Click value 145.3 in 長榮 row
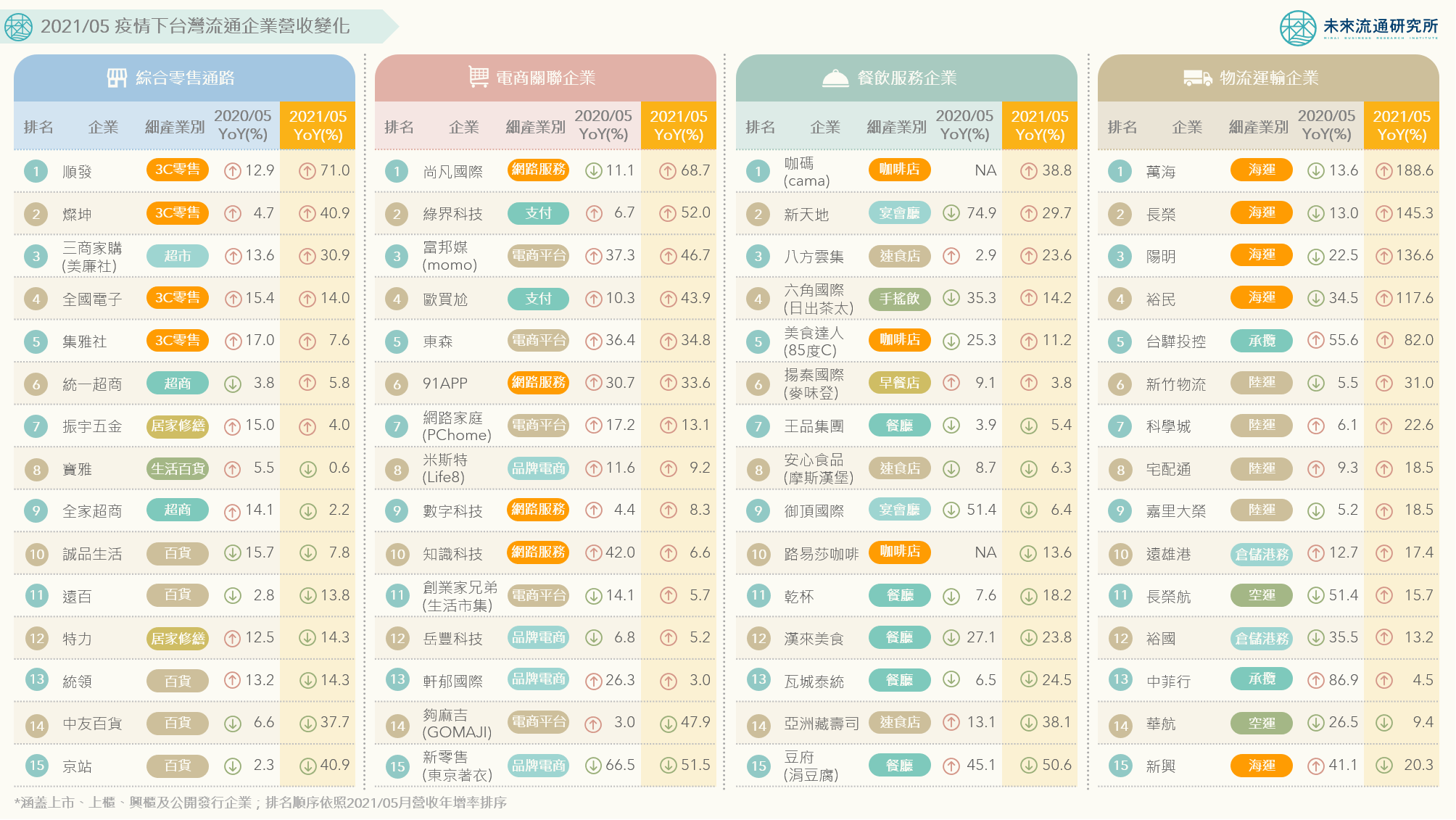 coord(1414,213)
